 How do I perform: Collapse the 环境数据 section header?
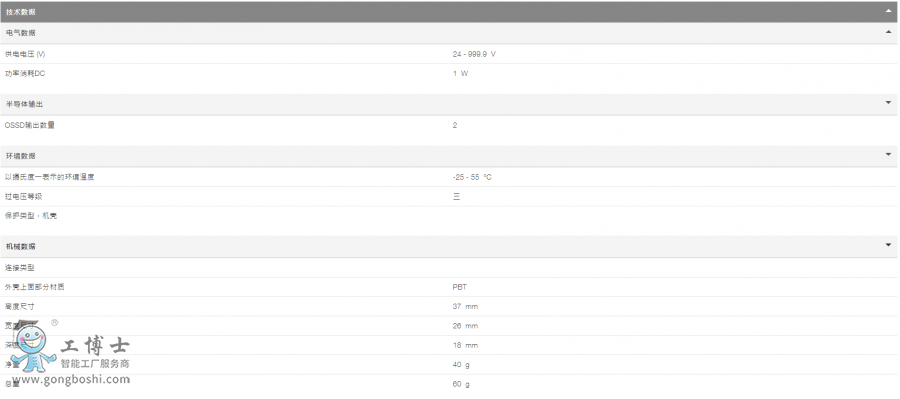[x=450, y=156]
